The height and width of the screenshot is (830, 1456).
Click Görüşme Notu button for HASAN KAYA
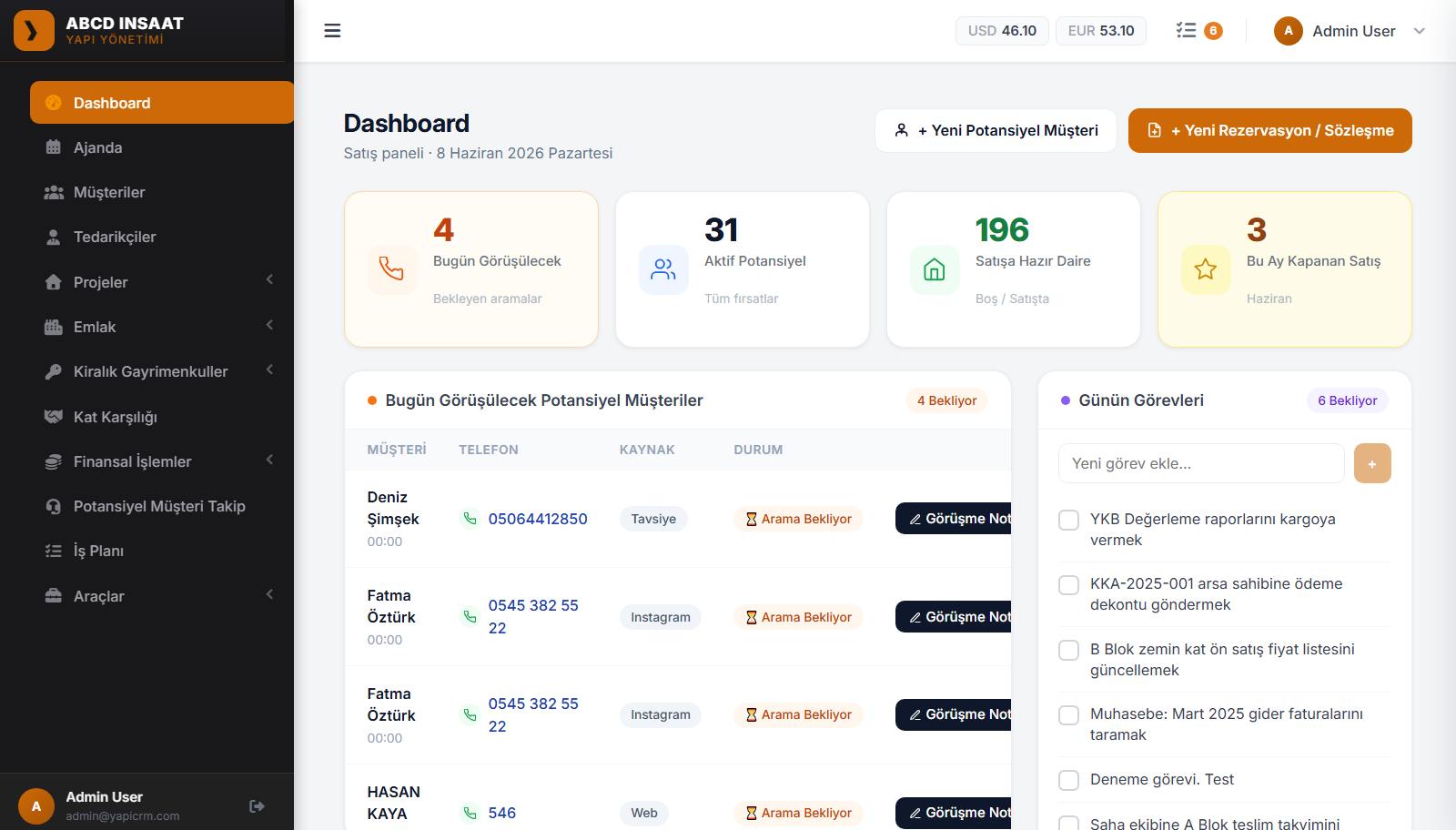click(954, 813)
